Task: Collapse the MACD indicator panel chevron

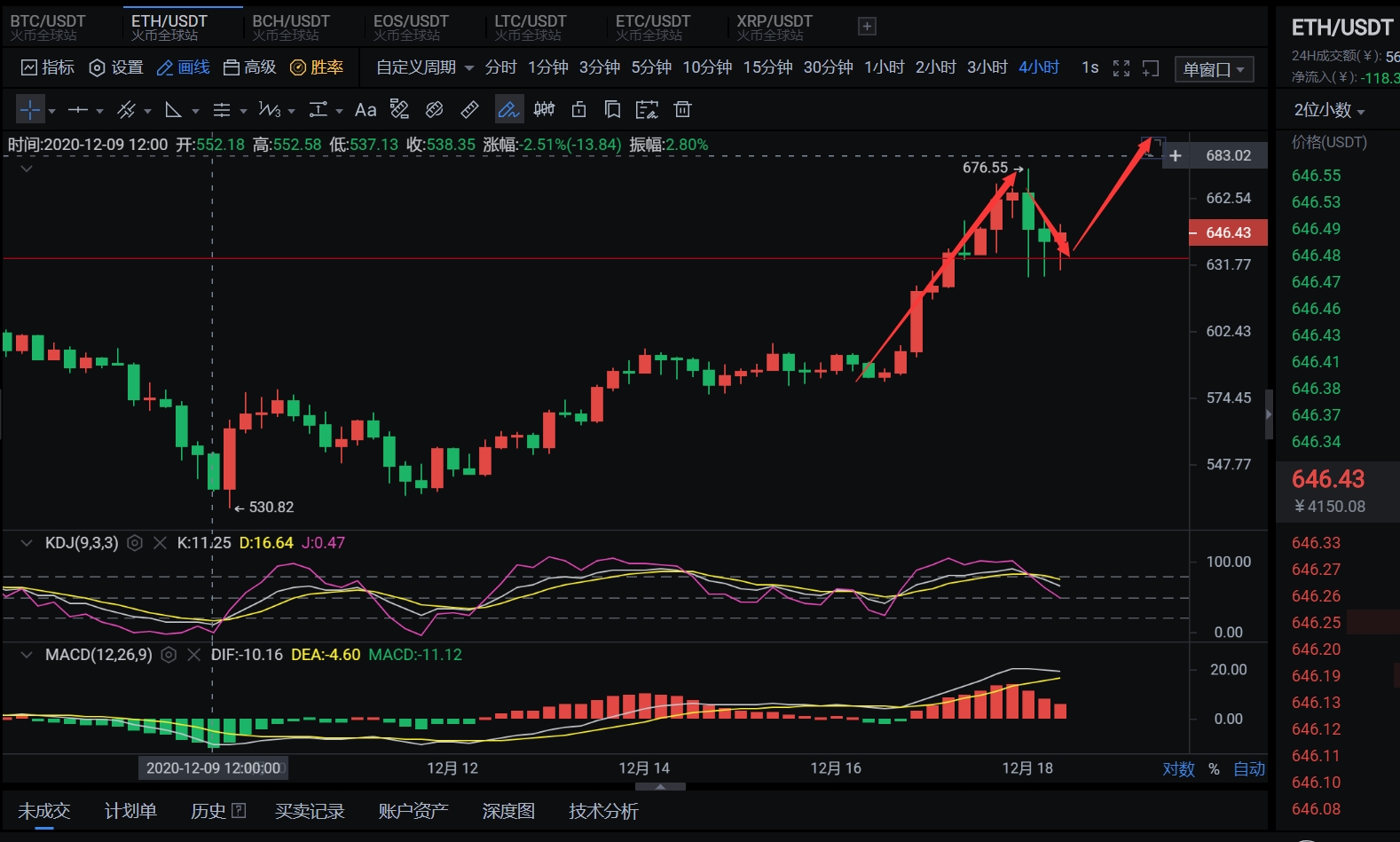Action: point(27,655)
